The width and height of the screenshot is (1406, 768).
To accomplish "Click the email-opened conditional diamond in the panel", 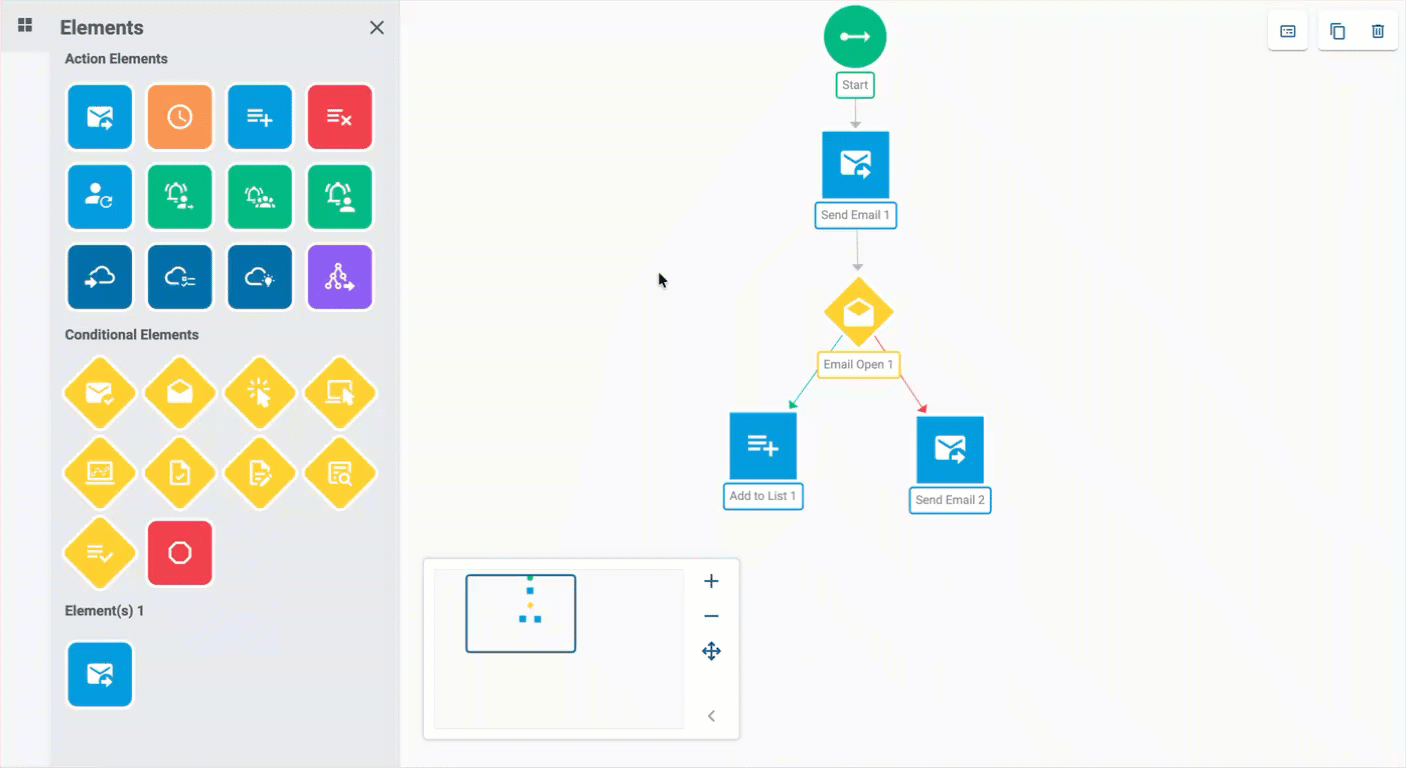I will [180, 393].
